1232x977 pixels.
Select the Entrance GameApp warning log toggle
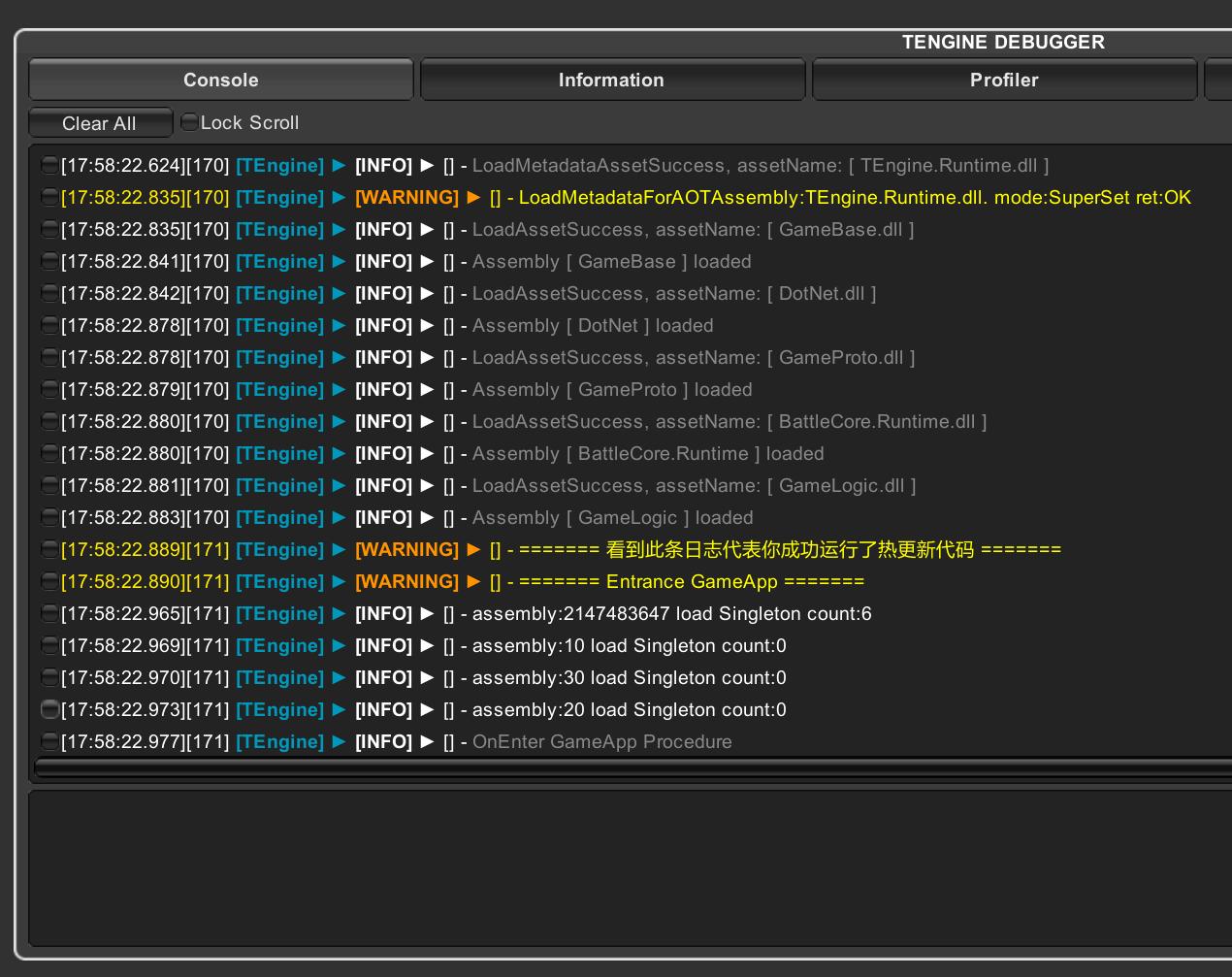(x=49, y=581)
